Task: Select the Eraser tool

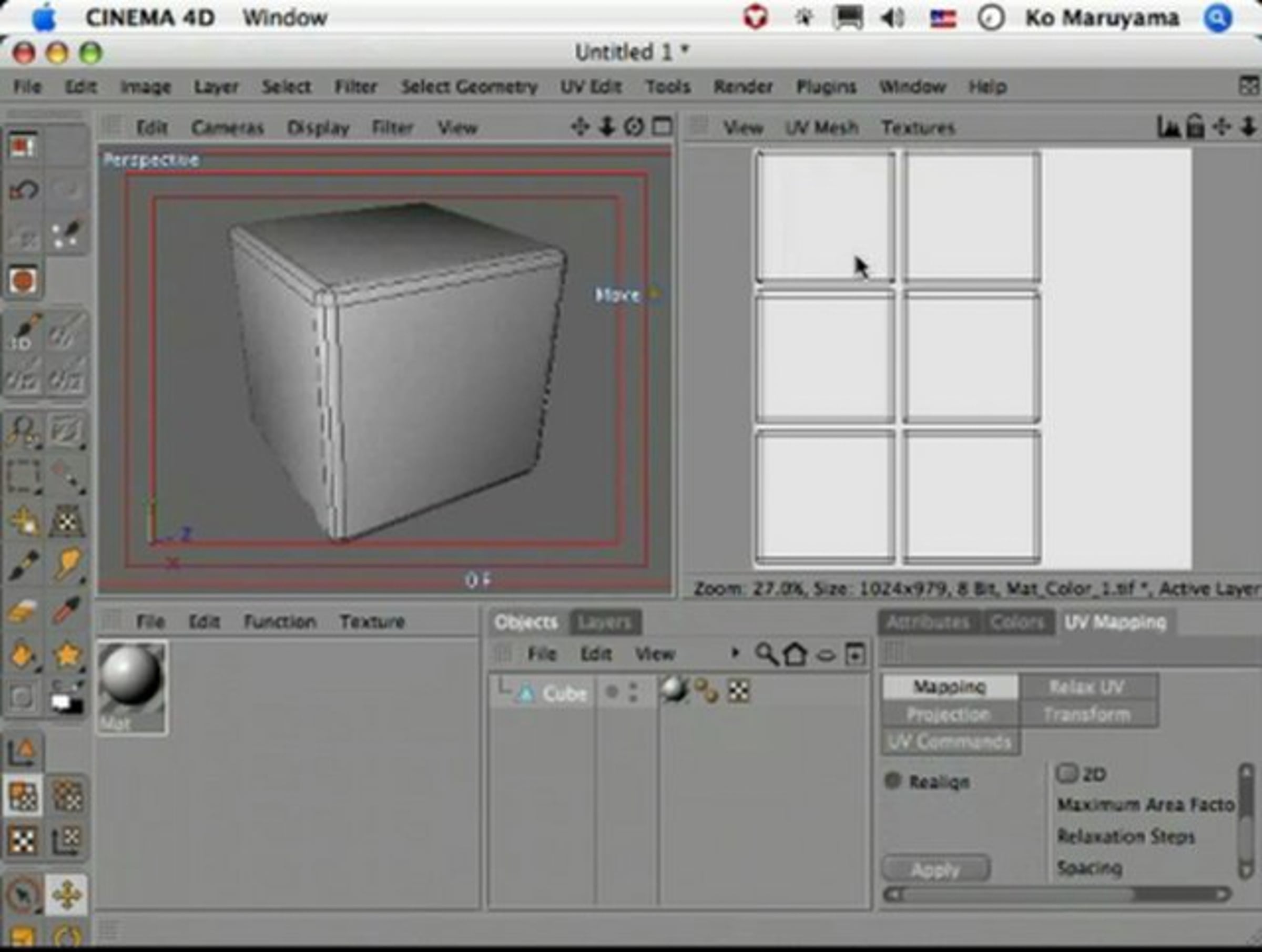Action: point(23,610)
